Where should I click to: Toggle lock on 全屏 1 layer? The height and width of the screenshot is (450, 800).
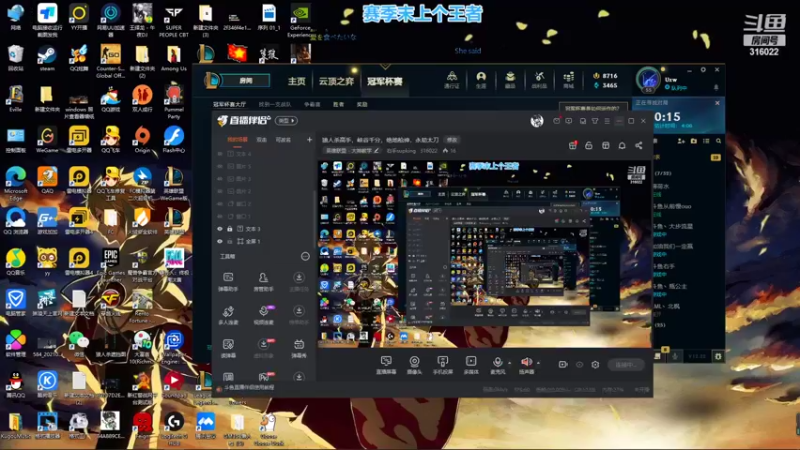(x=230, y=241)
